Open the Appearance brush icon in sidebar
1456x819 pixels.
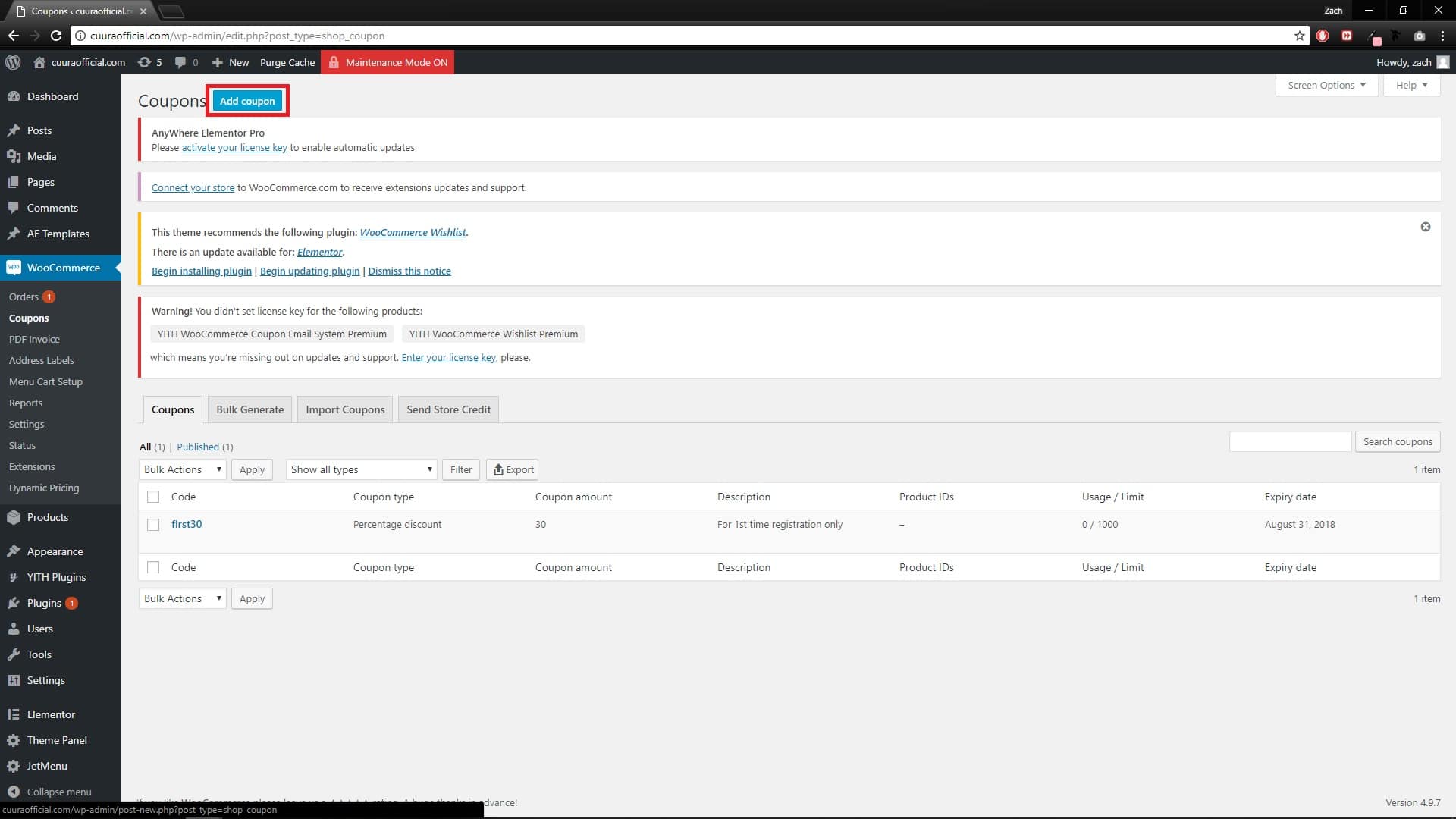(14, 551)
